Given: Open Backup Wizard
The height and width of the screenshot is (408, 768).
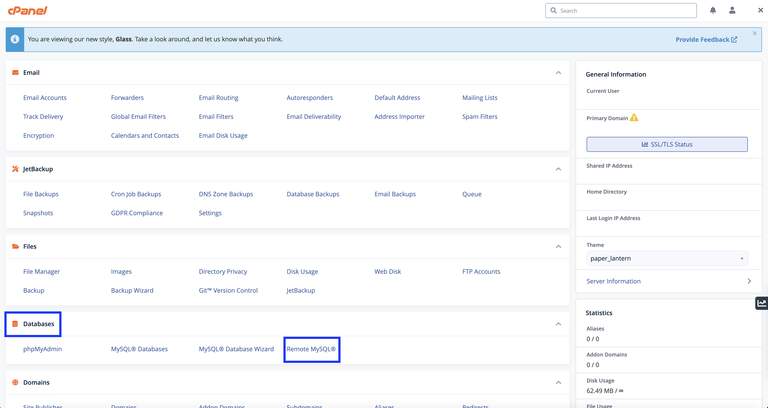Looking at the screenshot, I should (x=132, y=290).
